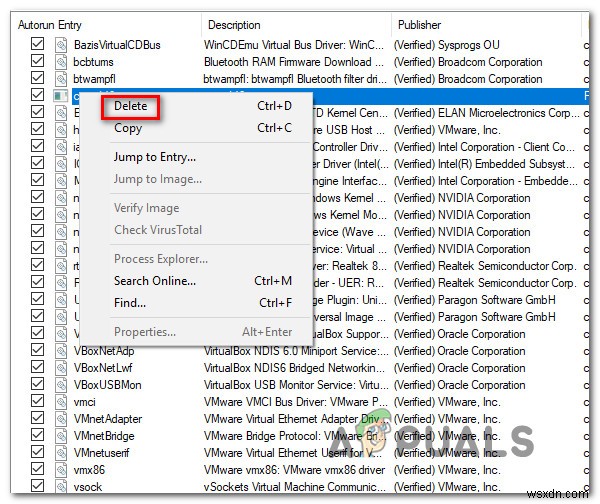Image resolution: width=600 pixels, height=504 pixels.
Task: Click Process Explorer... menu entry
Action: [161, 259]
